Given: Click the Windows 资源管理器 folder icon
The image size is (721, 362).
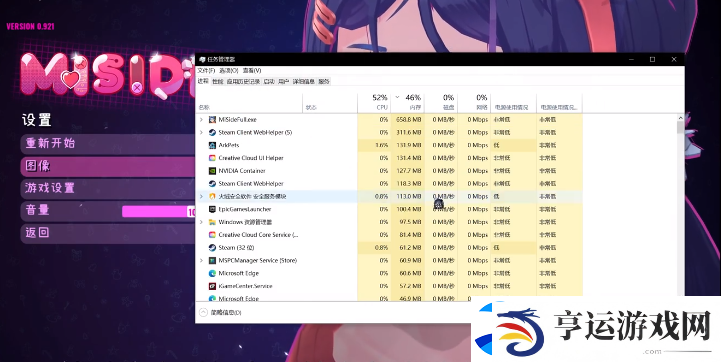Looking at the screenshot, I should [x=212, y=222].
